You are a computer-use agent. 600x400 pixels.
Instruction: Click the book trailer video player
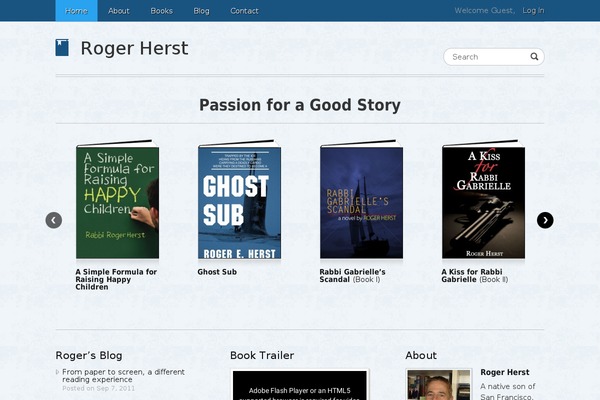point(300,385)
